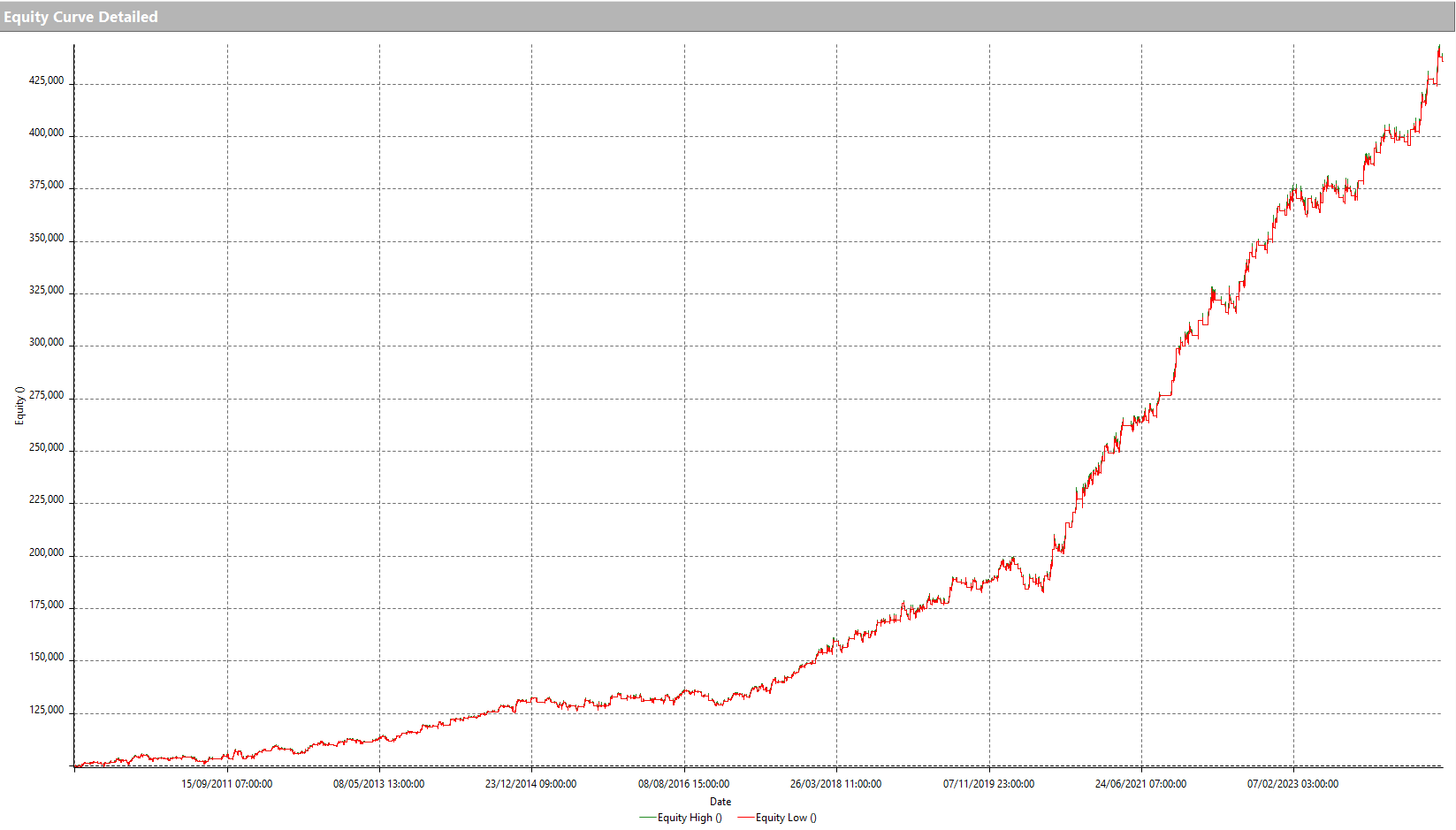1456x830 pixels.
Task: Toggle the Equity High legend entry
Action: coord(689,818)
